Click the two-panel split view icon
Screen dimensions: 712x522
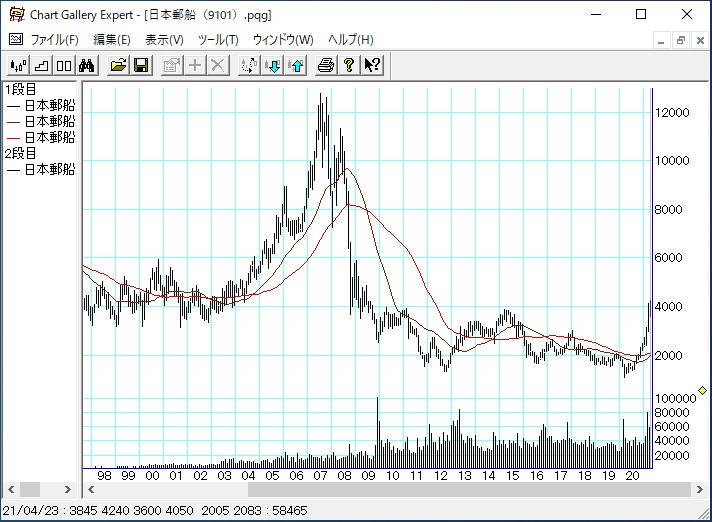(63, 66)
